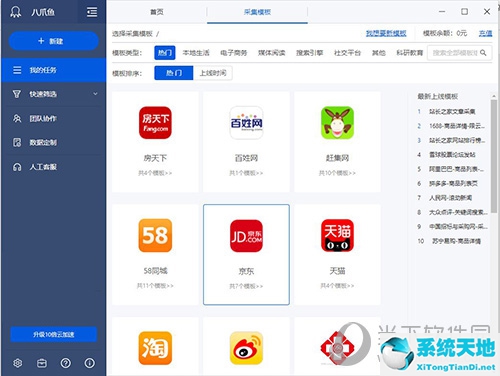Click the magnifier search icon
Viewport: 500px width, 376px height.
483,53
